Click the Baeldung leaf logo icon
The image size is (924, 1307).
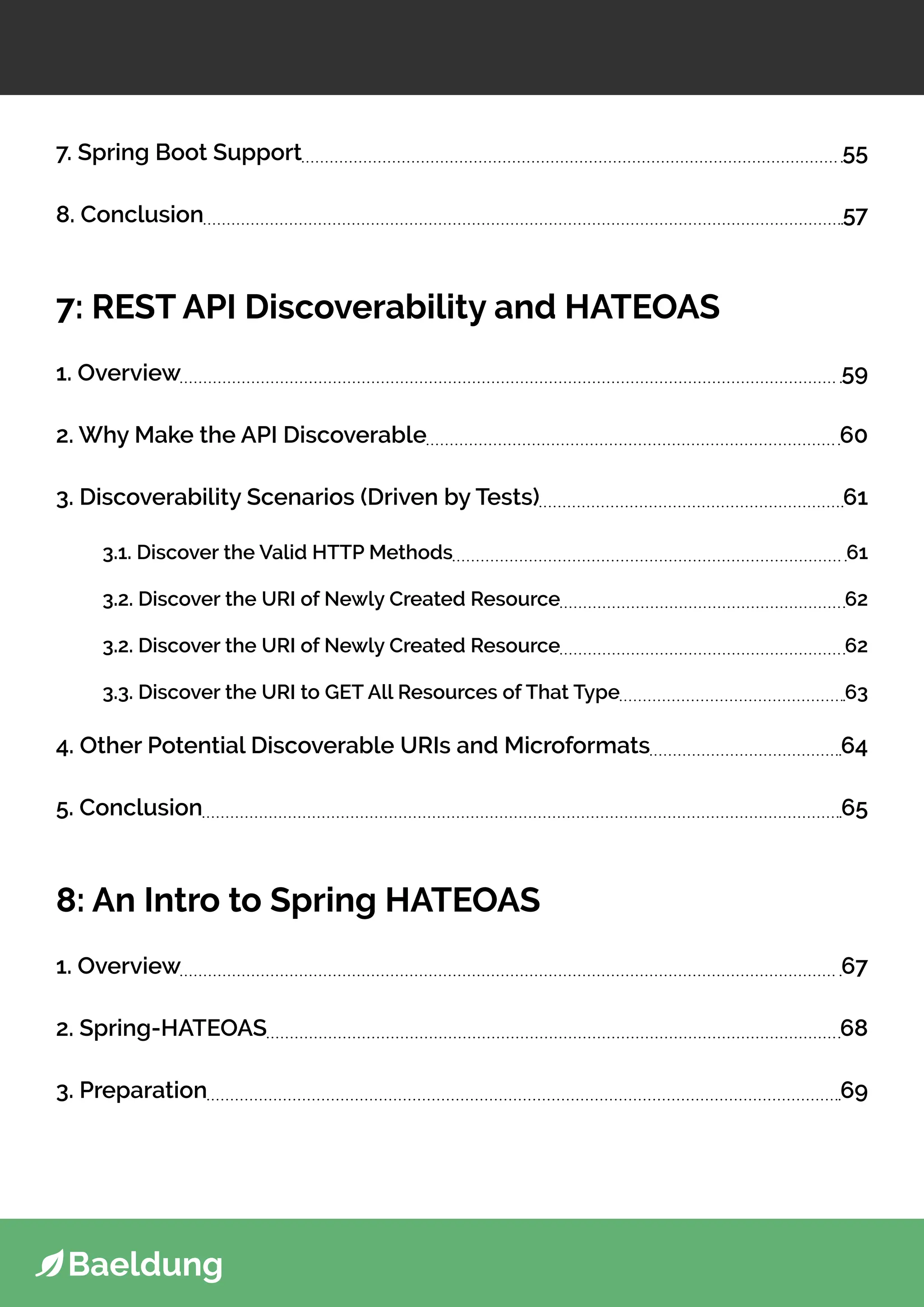(x=50, y=1263)
